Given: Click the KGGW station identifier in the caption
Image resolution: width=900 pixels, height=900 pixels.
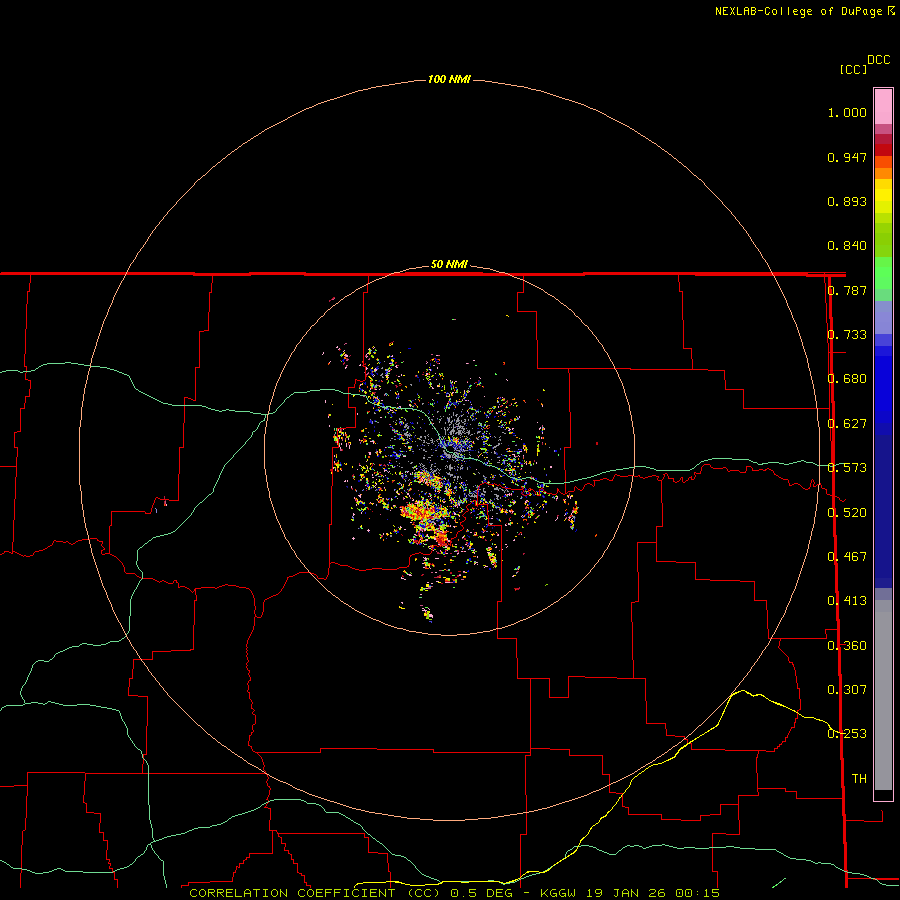Looking at the screenshot, I should [558, 893].
